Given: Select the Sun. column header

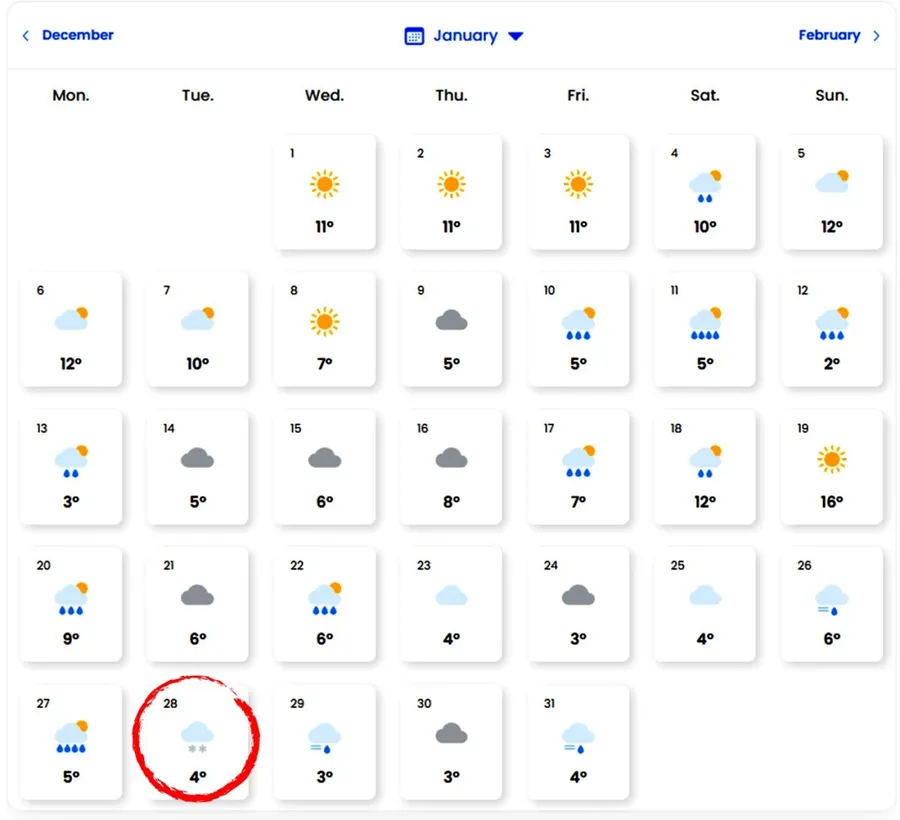Looking at the screenshot, I should [x=831, y=96].
